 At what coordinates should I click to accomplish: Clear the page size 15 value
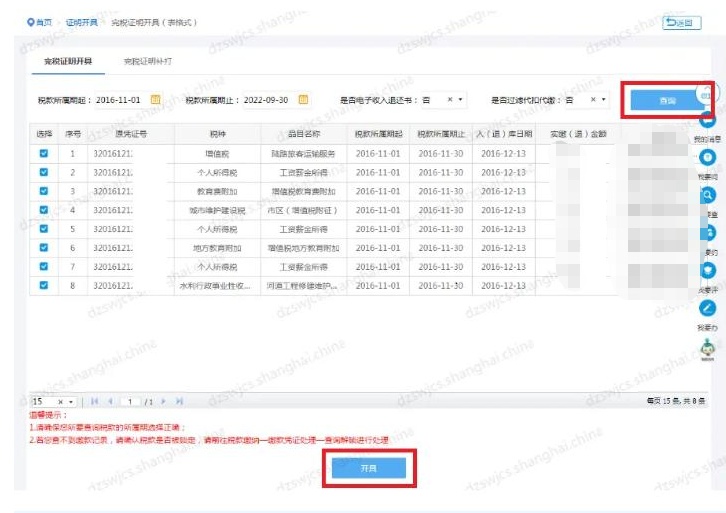[60, 402]
